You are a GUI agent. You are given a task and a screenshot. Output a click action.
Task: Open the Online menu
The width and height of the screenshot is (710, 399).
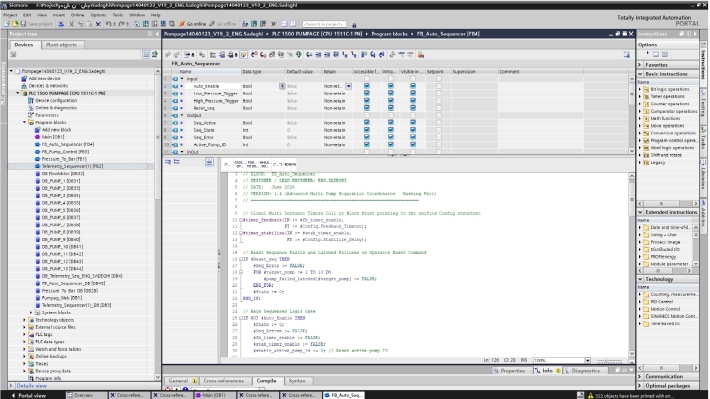[77, 15]
